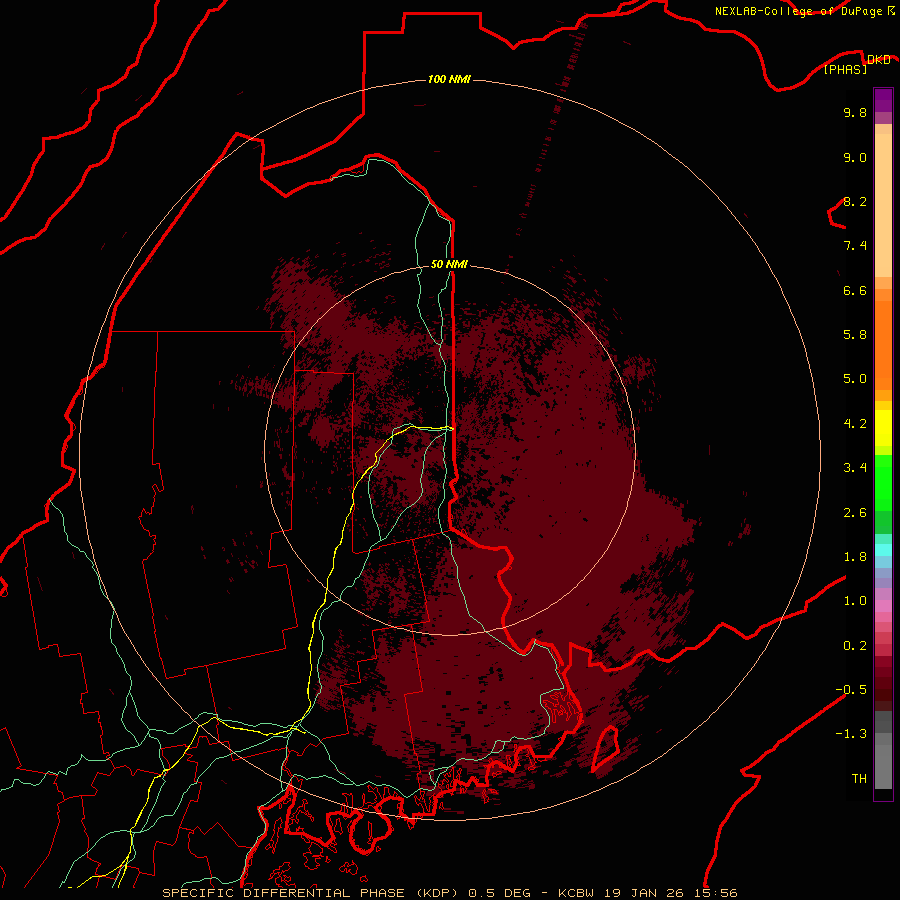Pick the yellow segment of the color bar
Image resolution: width=900 pixels, height=900 pixels.
point(883,428)
